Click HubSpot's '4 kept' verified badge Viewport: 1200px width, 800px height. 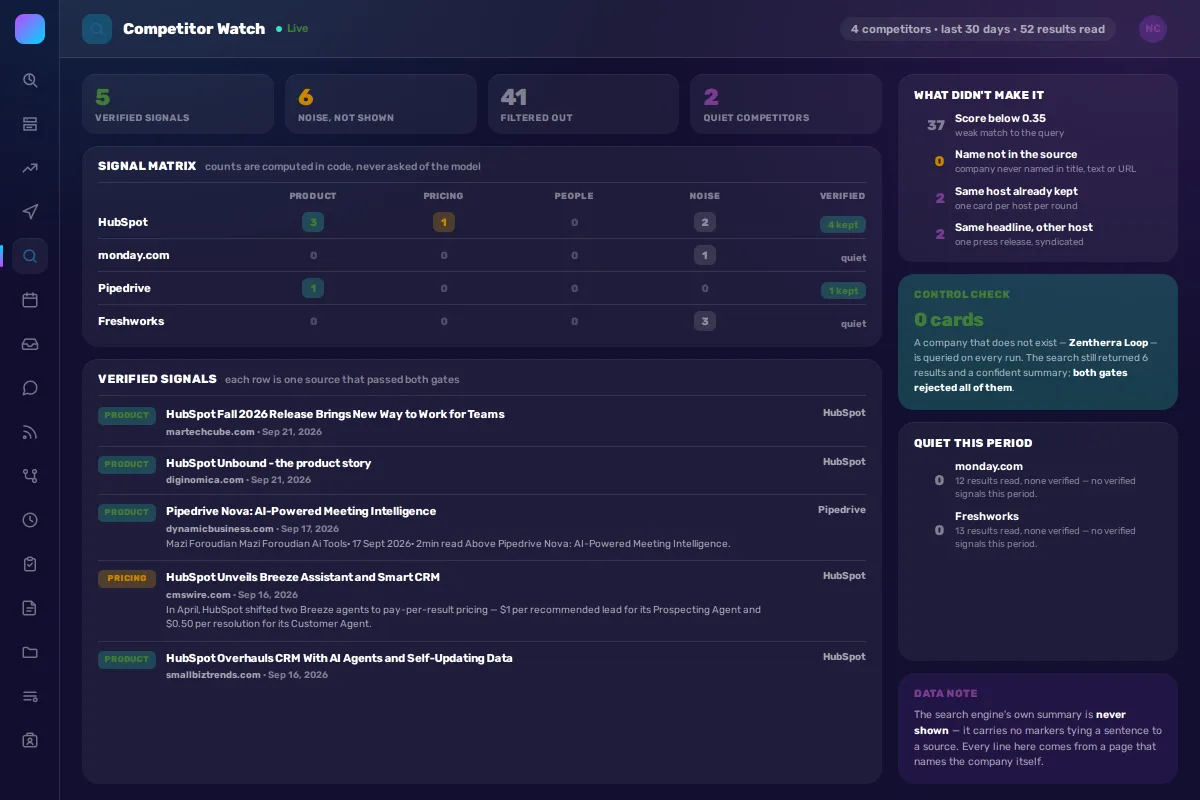point(843,225)
